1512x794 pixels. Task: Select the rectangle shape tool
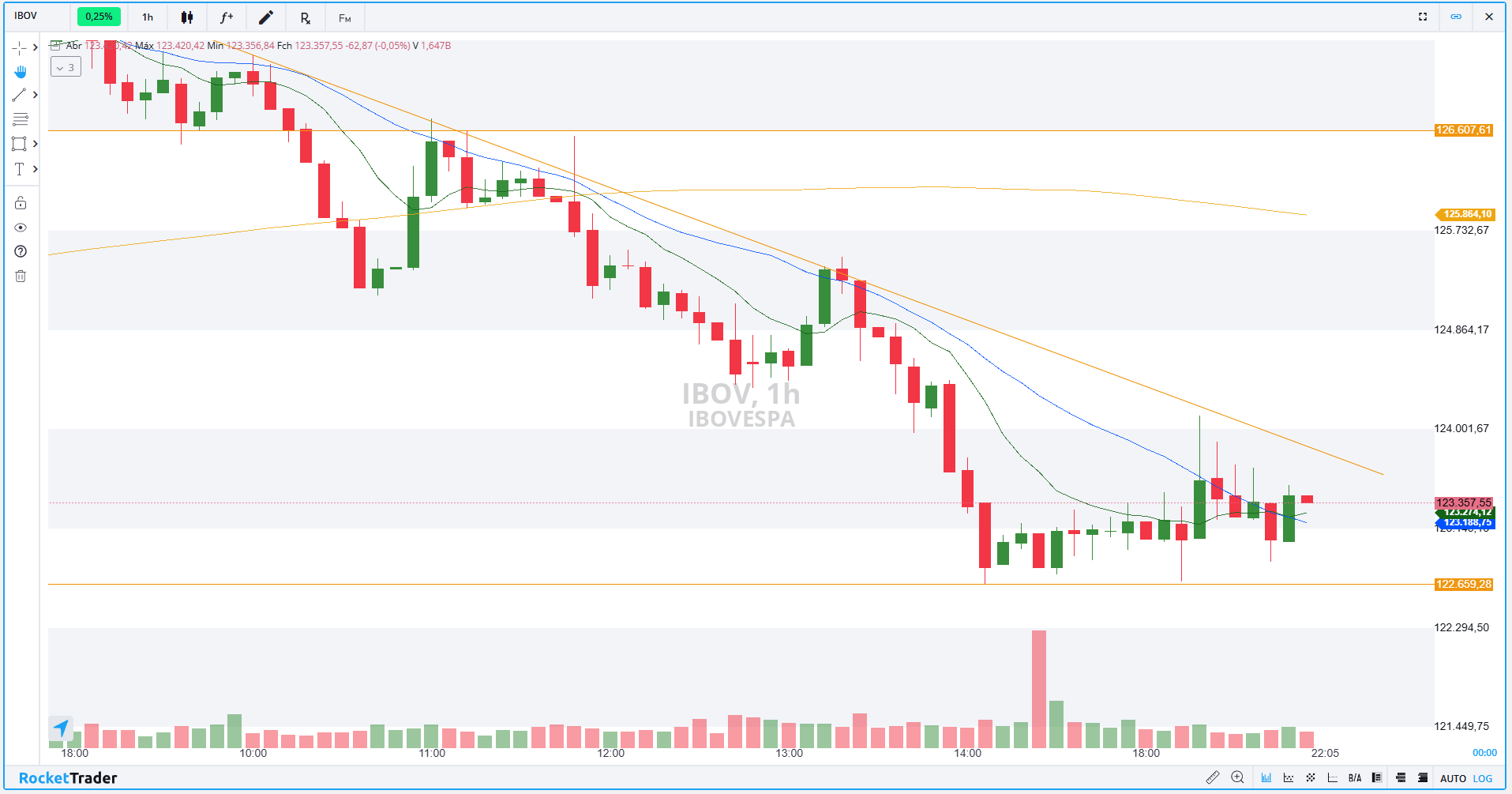click(19, 144)
